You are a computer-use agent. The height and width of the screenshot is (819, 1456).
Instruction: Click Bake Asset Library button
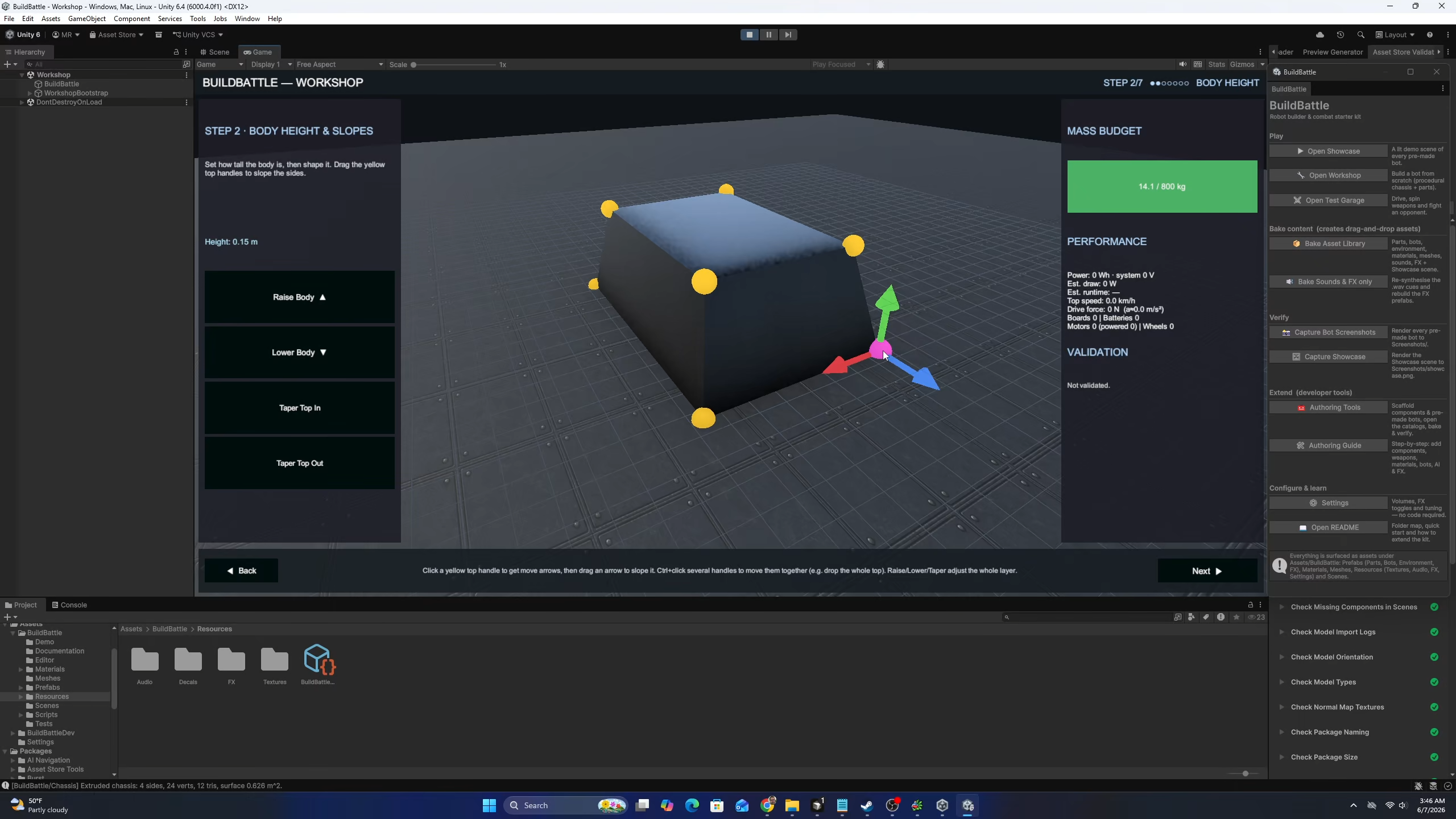coord(1328,243)
